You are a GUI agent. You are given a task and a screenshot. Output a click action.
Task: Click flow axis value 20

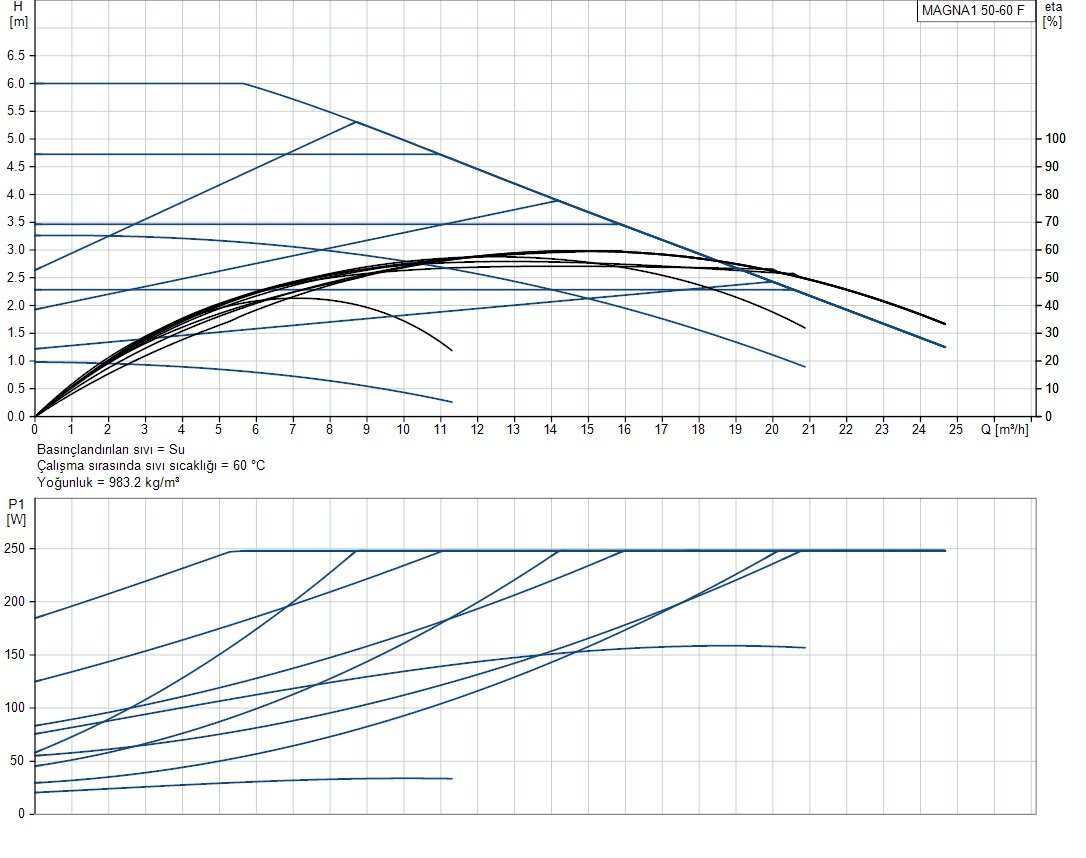772,429
